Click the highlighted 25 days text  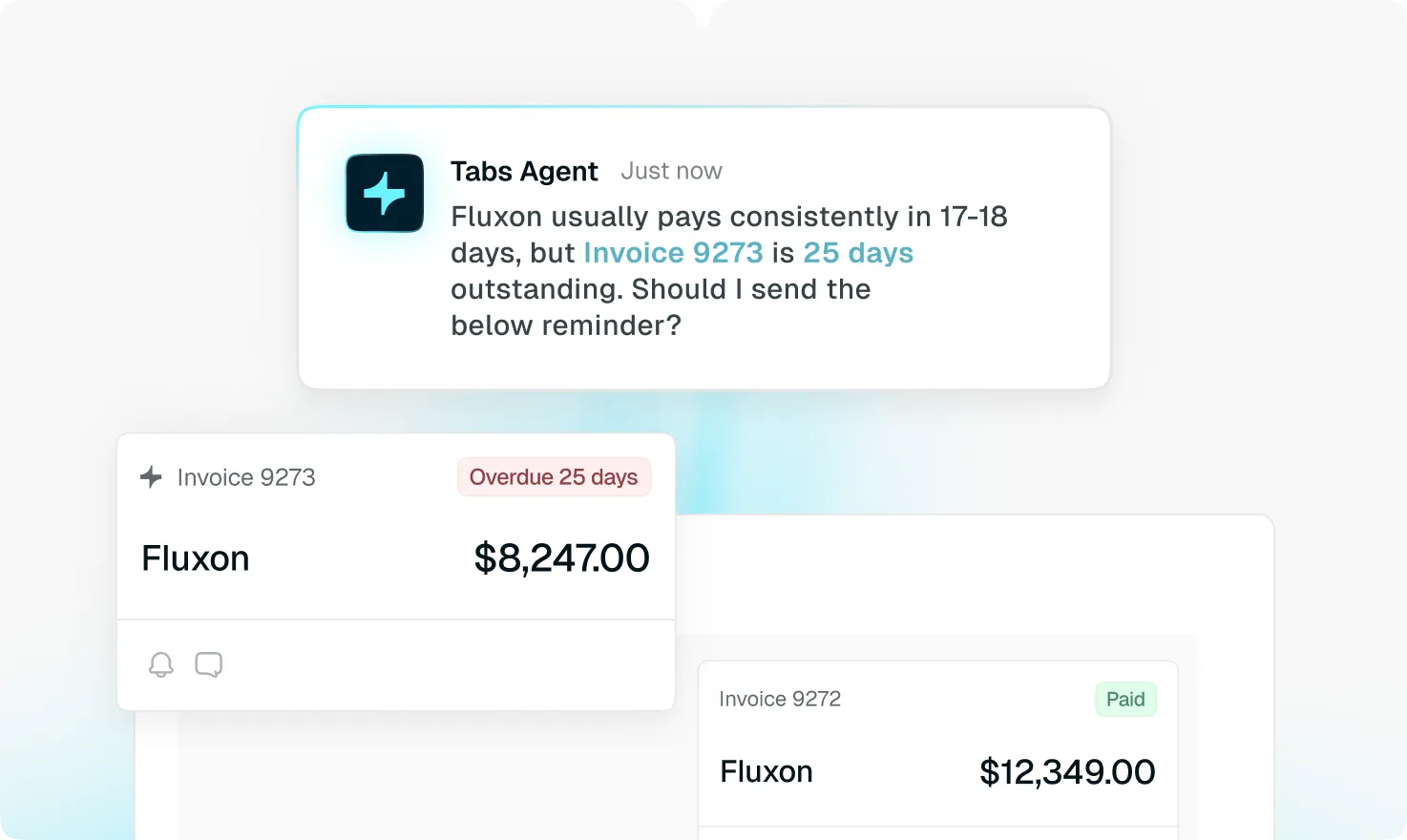pos(858,253)
